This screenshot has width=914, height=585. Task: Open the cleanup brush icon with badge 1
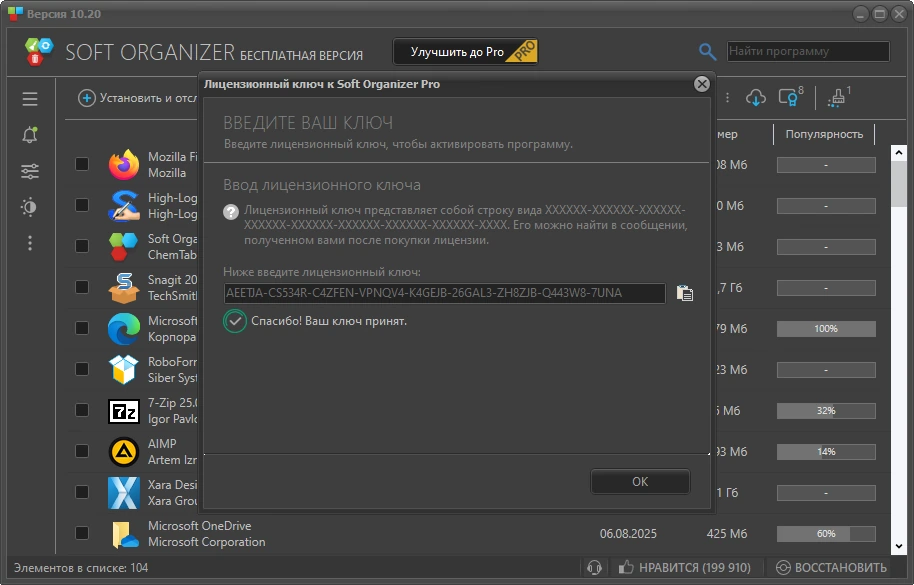click(838, 97)
